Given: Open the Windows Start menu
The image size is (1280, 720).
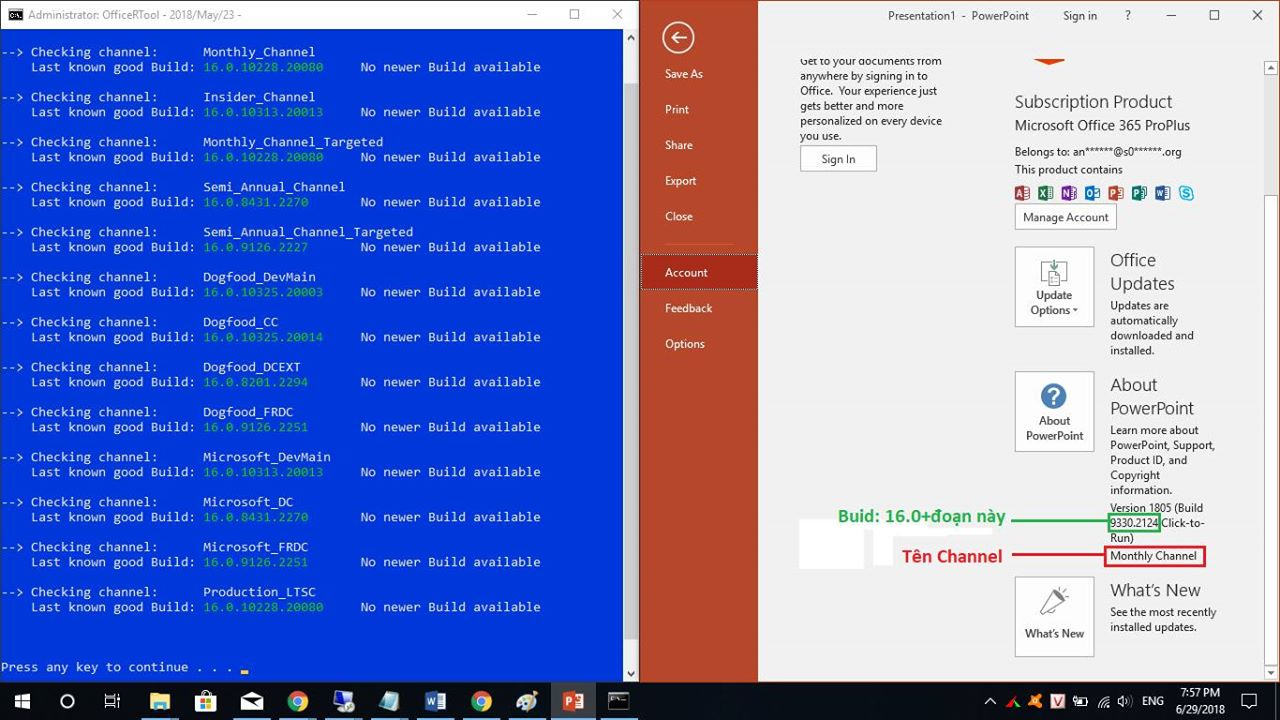Looking at the screenshot, I should 22,701.
